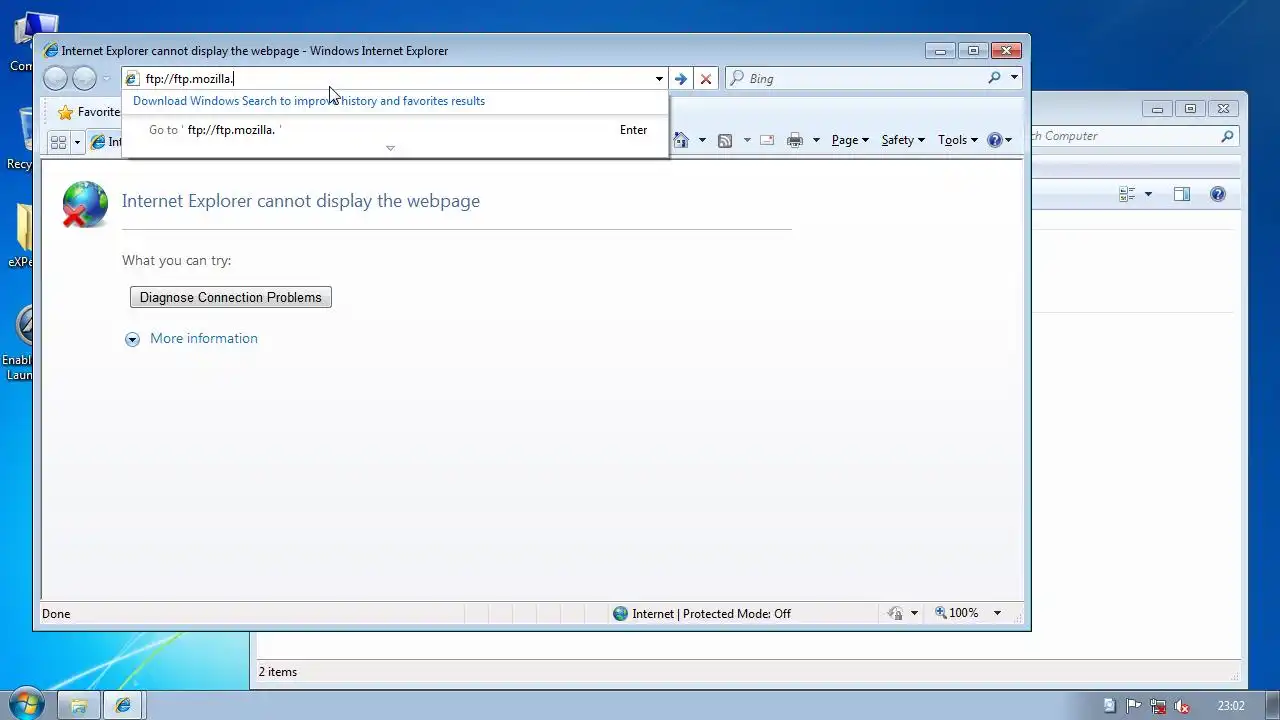Open the Print dropdown arrow
The image size is (1280, 720).
pos(816,140)
